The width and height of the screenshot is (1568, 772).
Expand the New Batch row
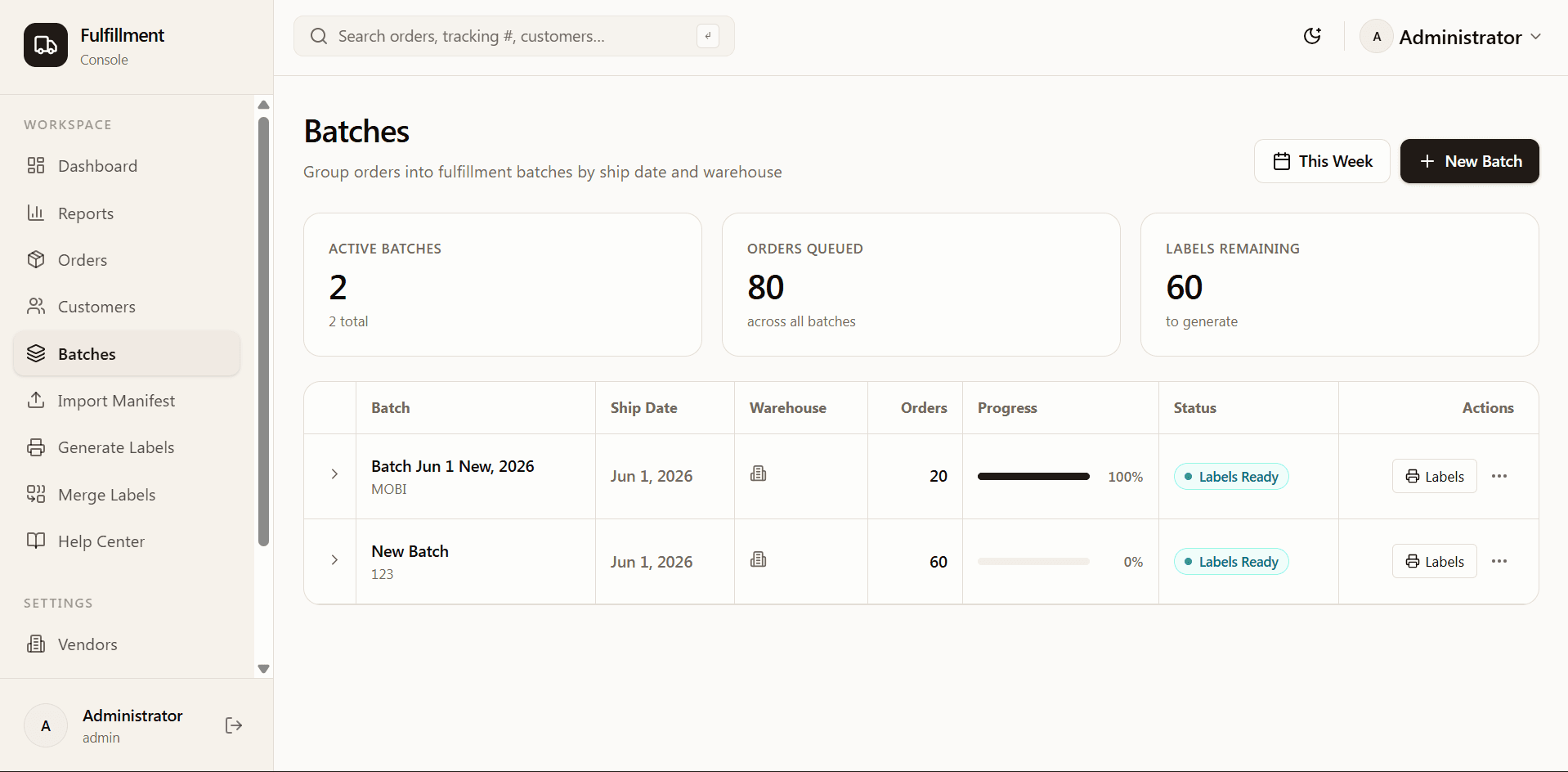(x=334, y=560)
